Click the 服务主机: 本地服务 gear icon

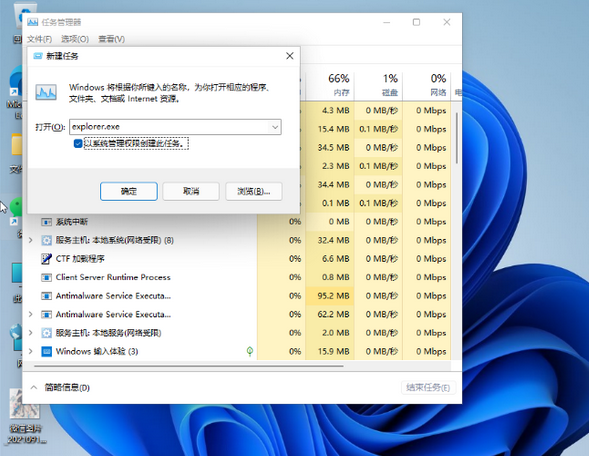coord(46,333)
